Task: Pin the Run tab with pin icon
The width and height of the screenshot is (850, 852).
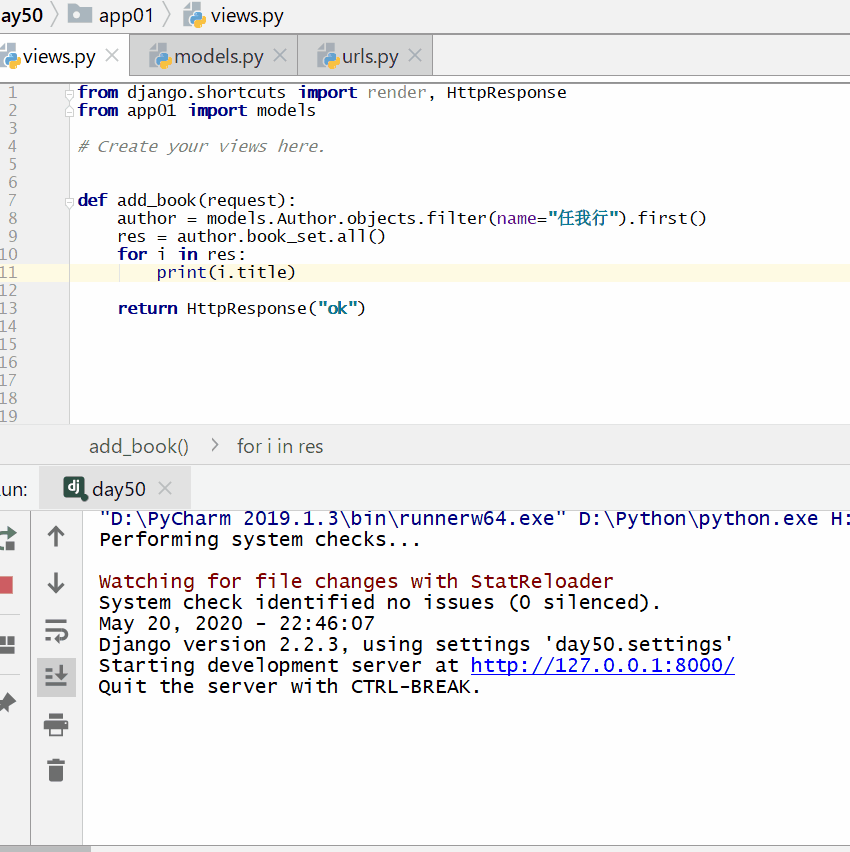Action: point(6,703)
